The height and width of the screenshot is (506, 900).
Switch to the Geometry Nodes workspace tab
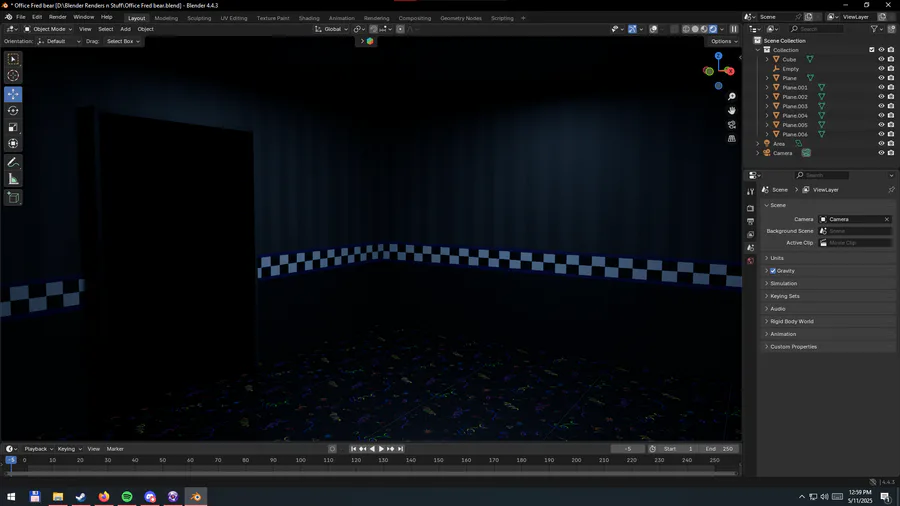(x=461, y=18)
